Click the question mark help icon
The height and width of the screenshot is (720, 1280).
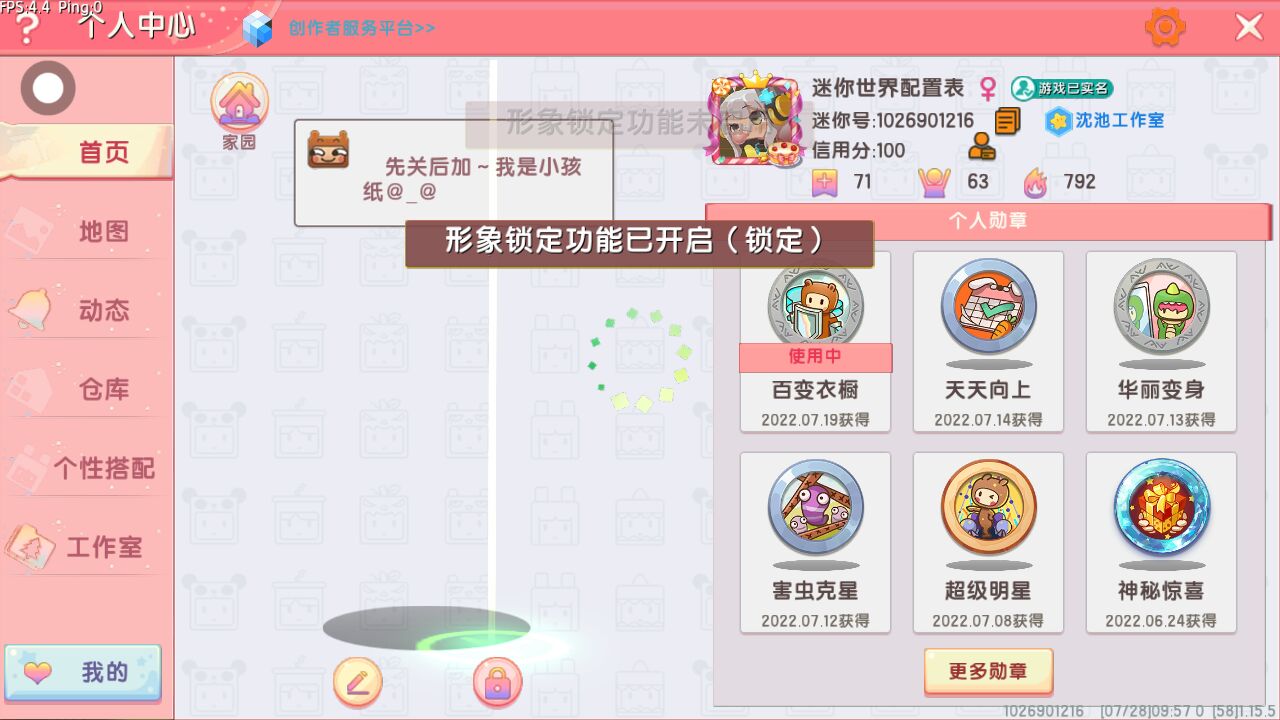tap(26, 29)
